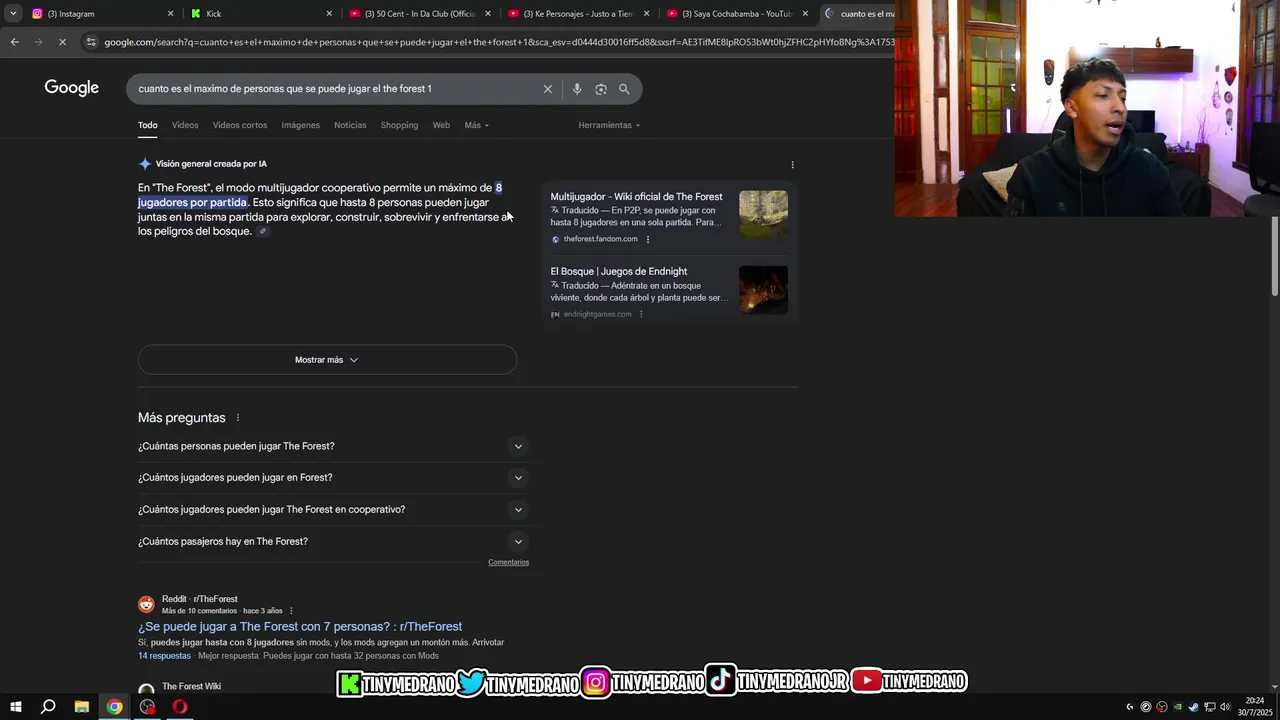Open Reddit result about 7 personas
This screenshot has height=720, width=1280.
(x=300, y=627)
